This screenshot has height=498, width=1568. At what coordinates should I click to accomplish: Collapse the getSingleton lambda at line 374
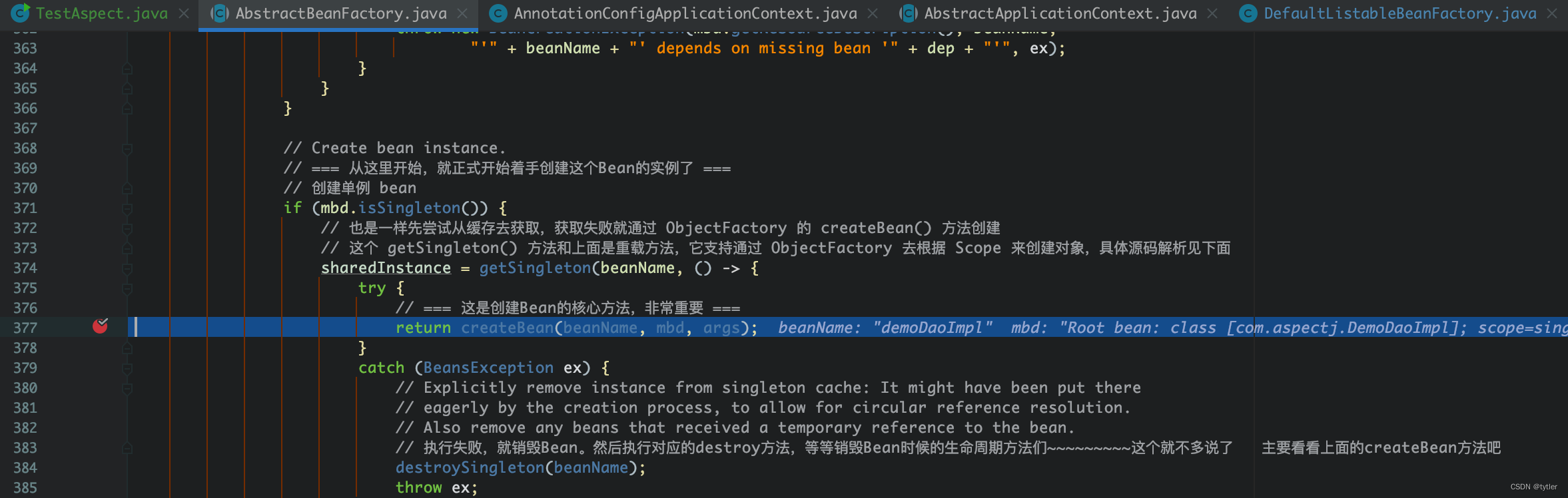point(127,268)
